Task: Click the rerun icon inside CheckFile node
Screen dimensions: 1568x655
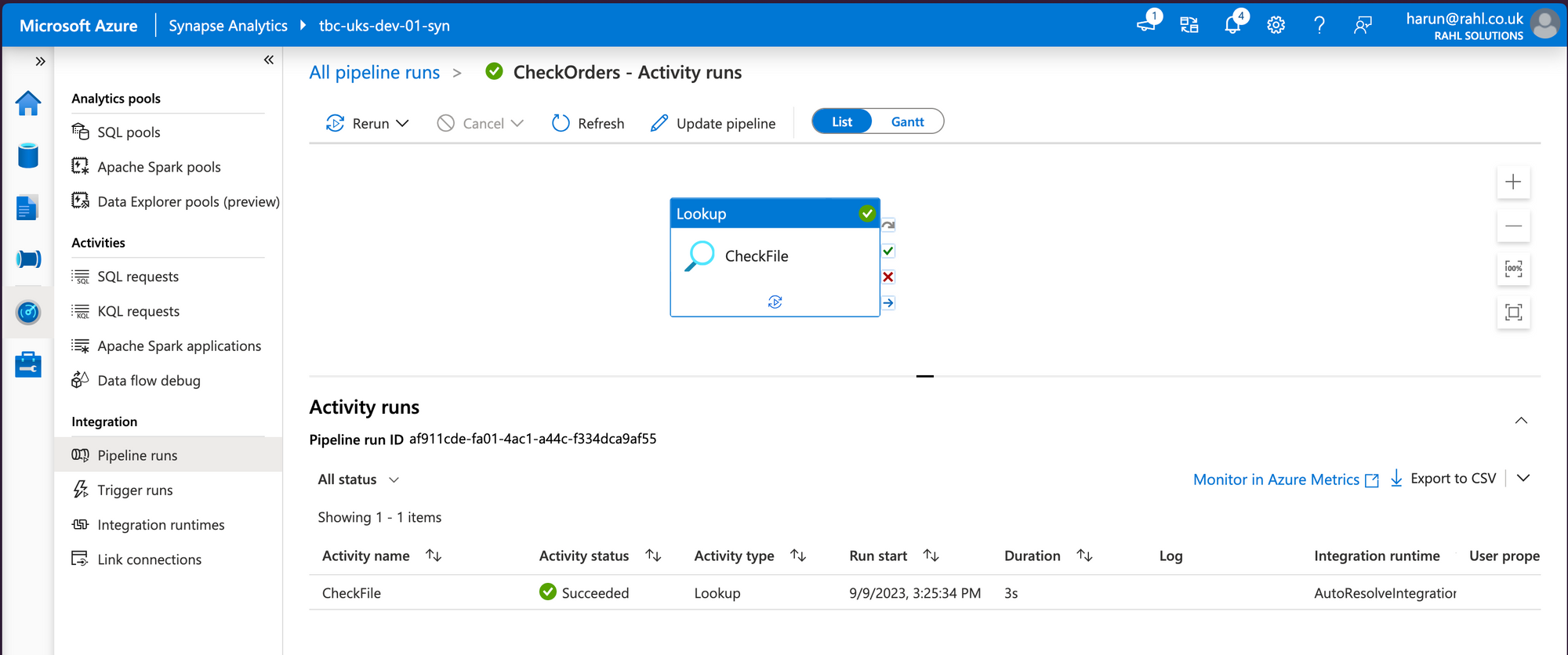Action: click(x=775, y=302)
